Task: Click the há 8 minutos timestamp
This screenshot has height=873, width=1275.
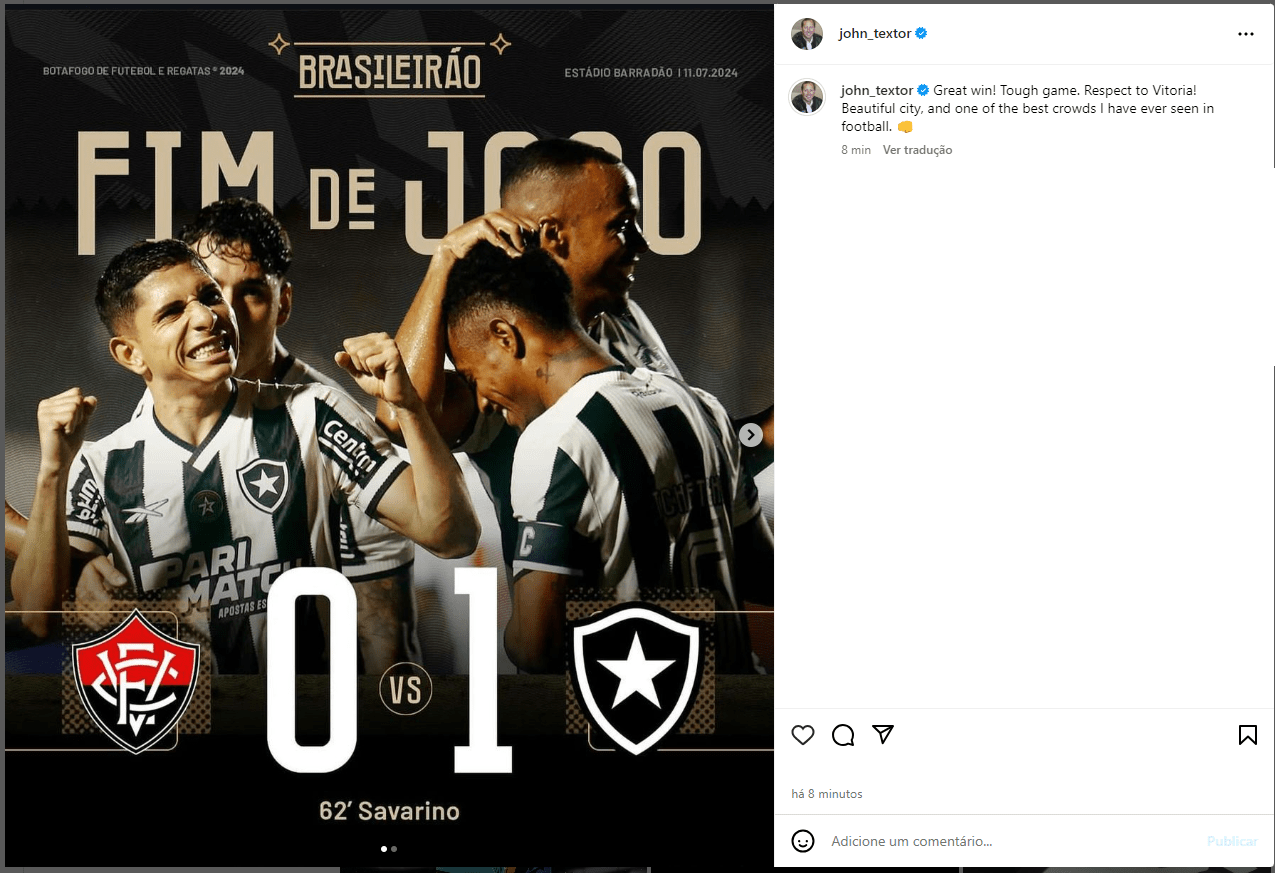Action: [x=826, y=794]
